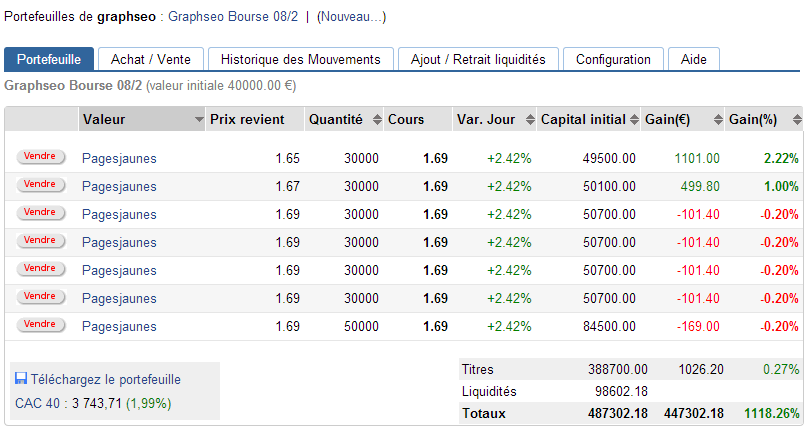809x431 pixels.
Task: Click the floppy disk download icon
Action: click(21, 380)
